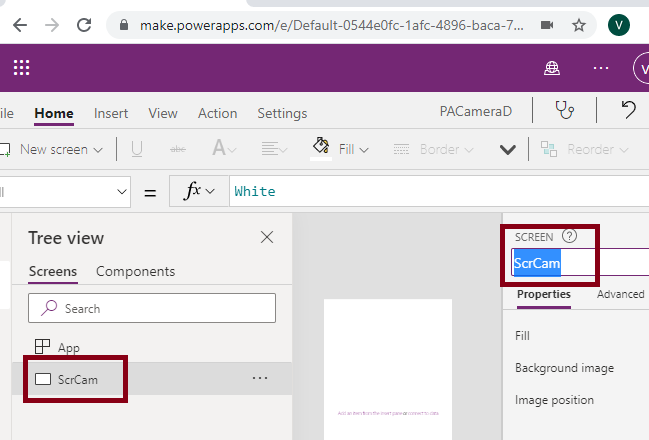Open the Chrome profile avatar V

(619, 25)
